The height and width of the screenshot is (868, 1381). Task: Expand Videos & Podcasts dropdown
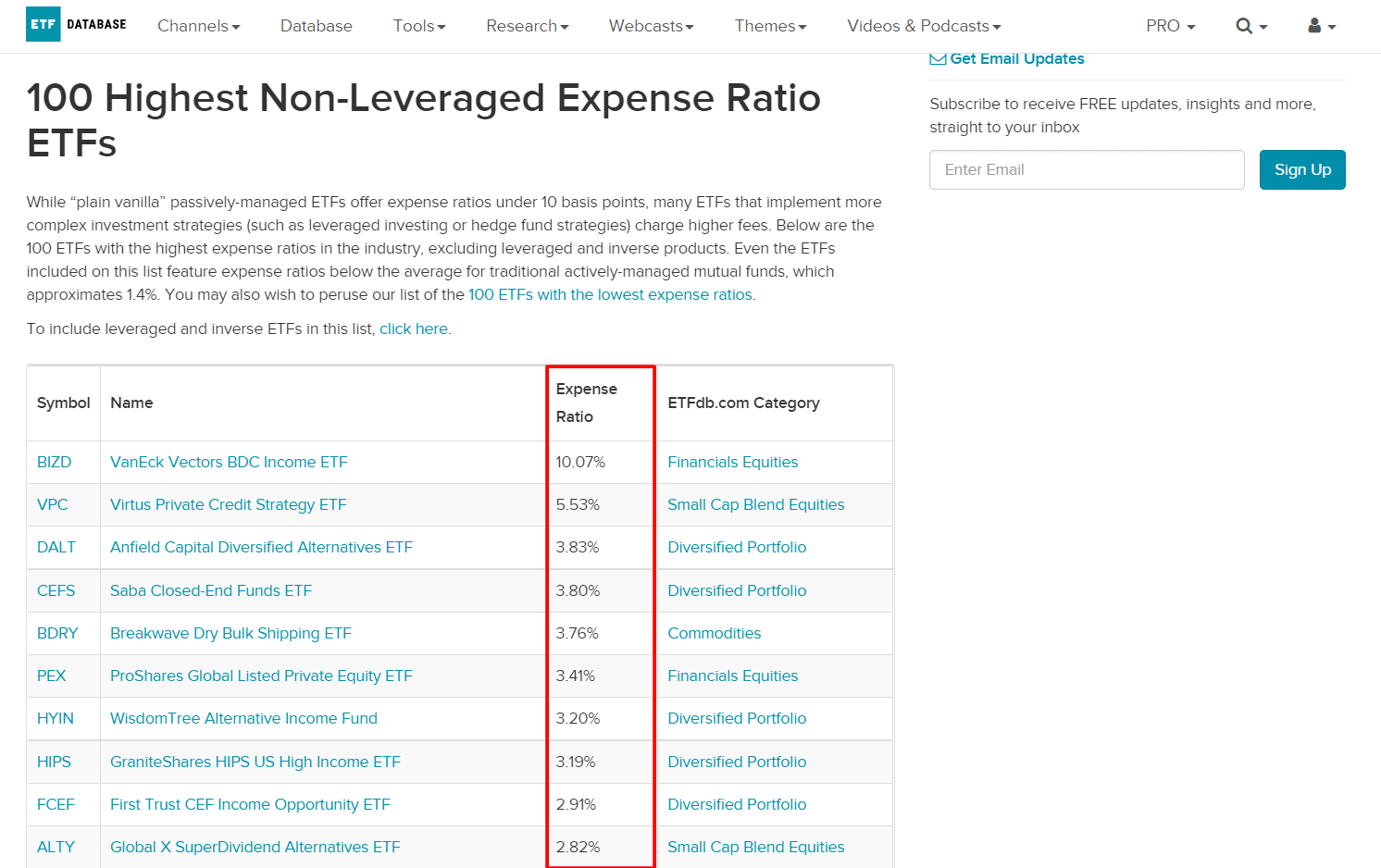(x=925, y=26)
